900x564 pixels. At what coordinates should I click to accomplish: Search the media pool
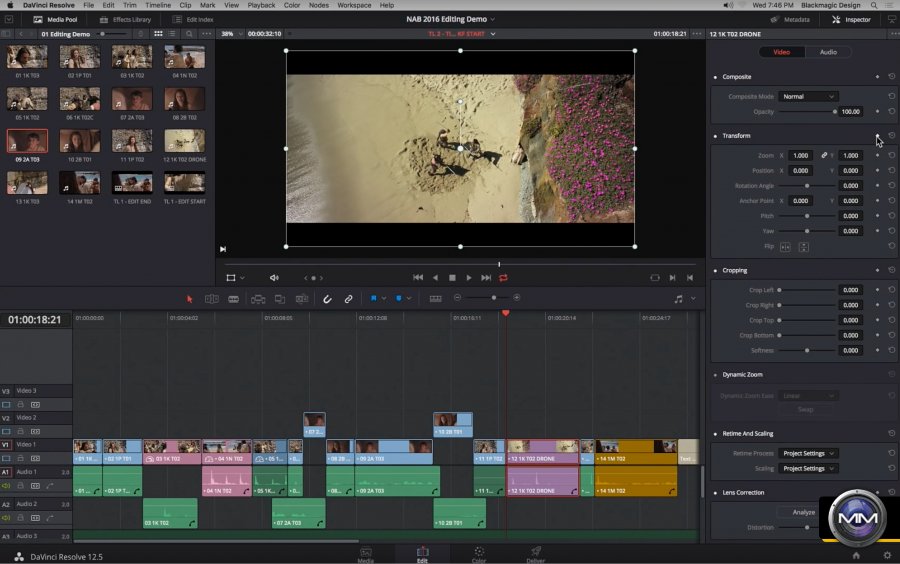189,34
